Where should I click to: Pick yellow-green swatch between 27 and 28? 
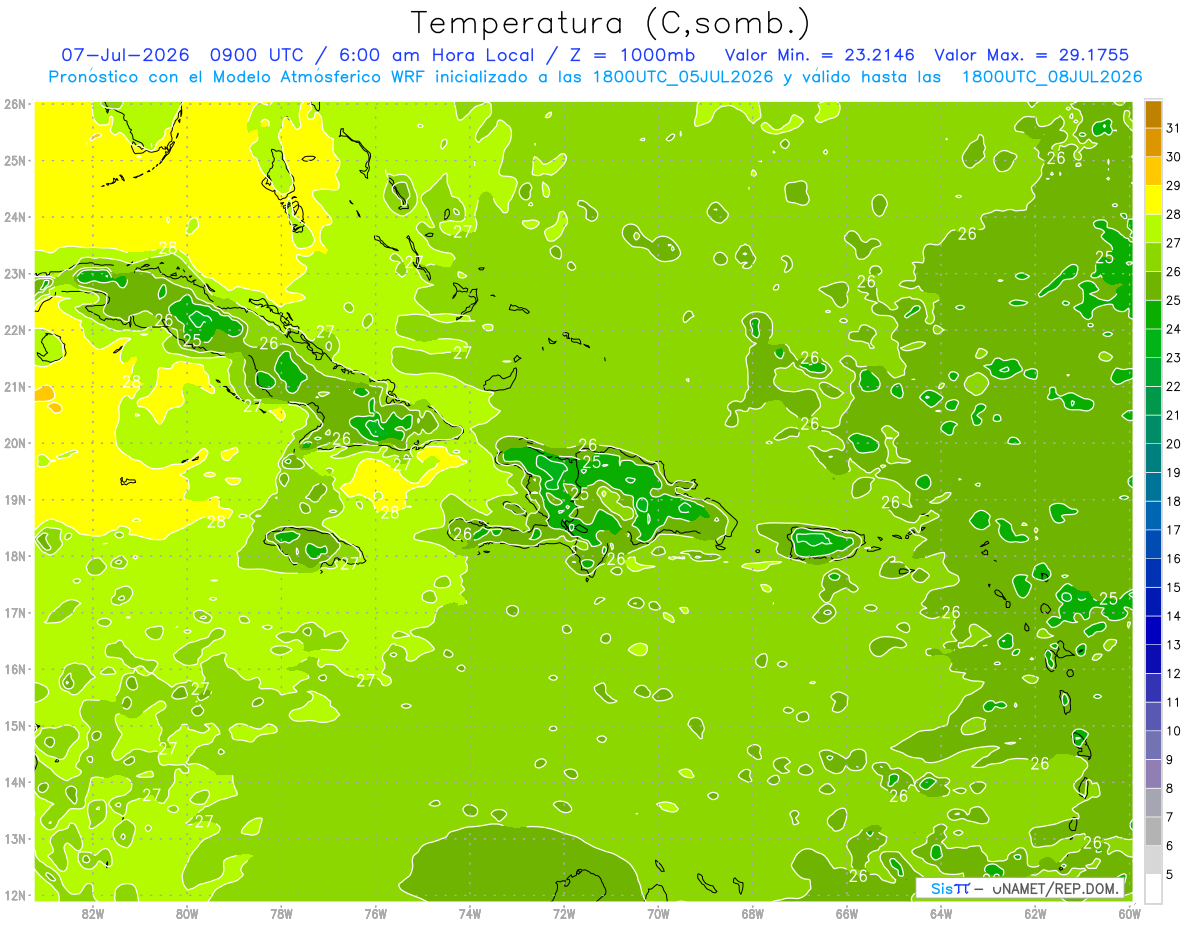pyautogui.click(x=1153, y=229)
